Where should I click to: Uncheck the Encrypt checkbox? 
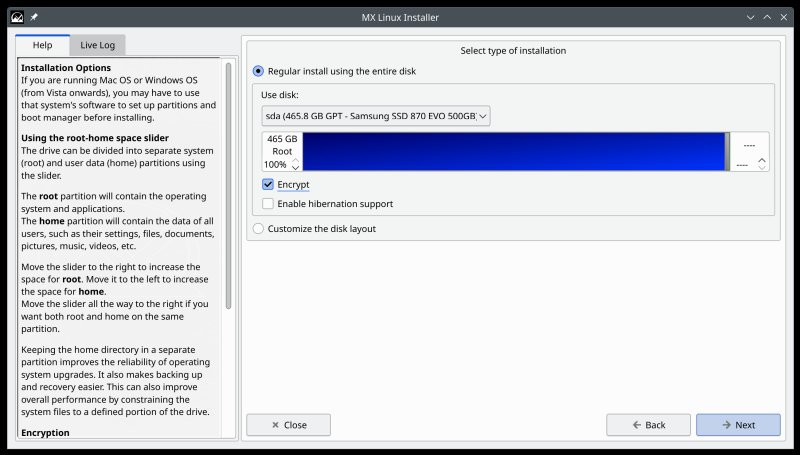[x=268, y=185]
